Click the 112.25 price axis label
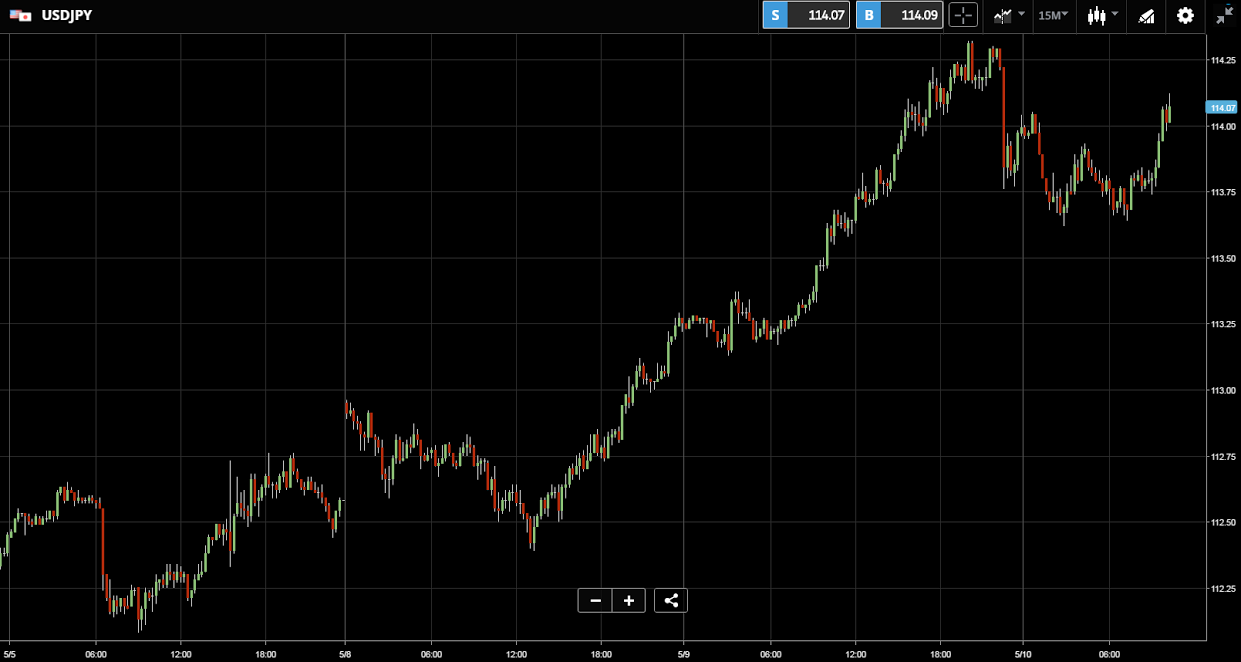The width and height of the screenshot is (1241, 662). tap(1222, 588)
